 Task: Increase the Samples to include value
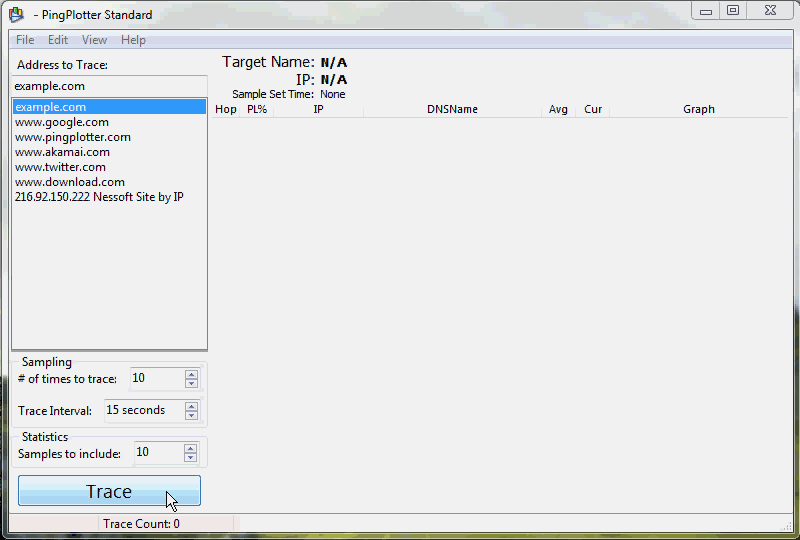click(190, 448)
